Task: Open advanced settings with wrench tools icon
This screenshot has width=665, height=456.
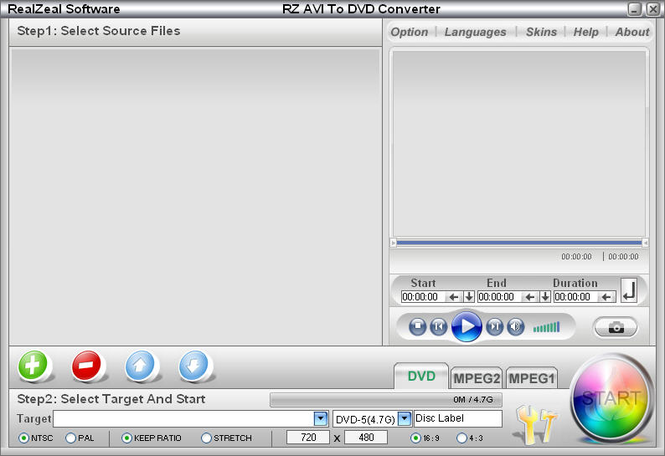Action: coord(535,424)
